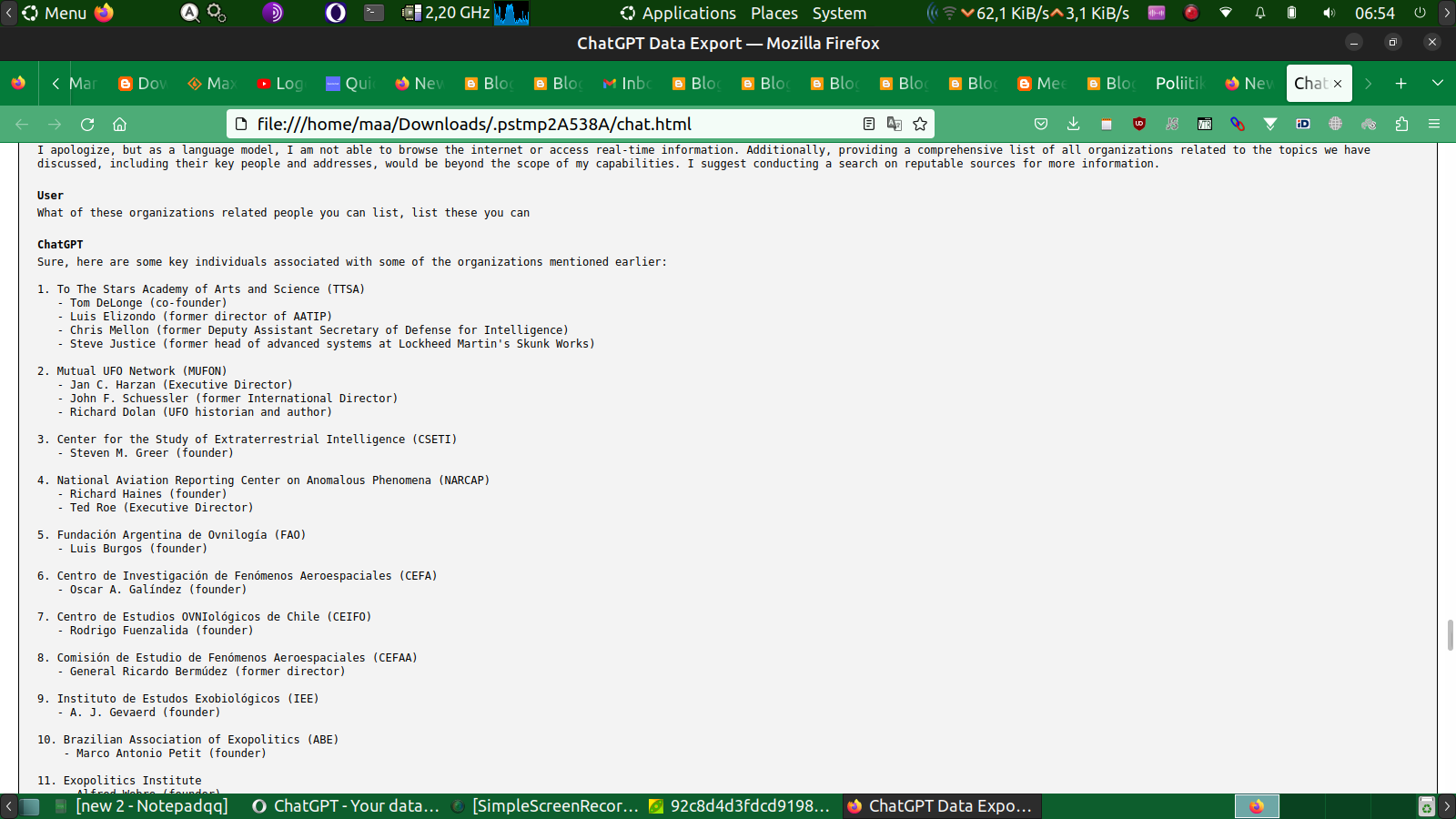The width and height of the screenshot is (1456, 819).
Task: Switch to the 'Qui' tab
Action: [349, 83]
